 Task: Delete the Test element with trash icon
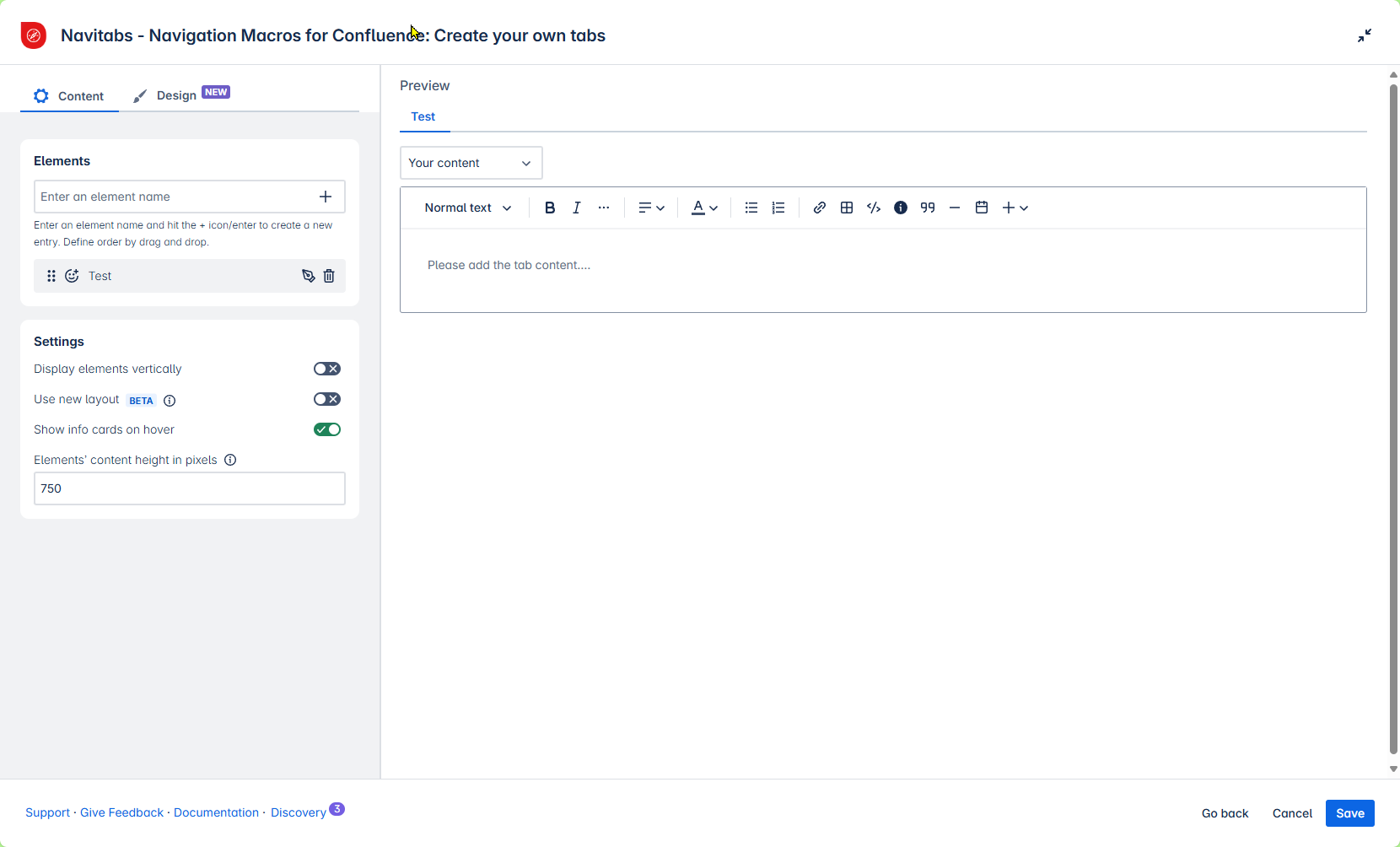click(x=329, y=276)
